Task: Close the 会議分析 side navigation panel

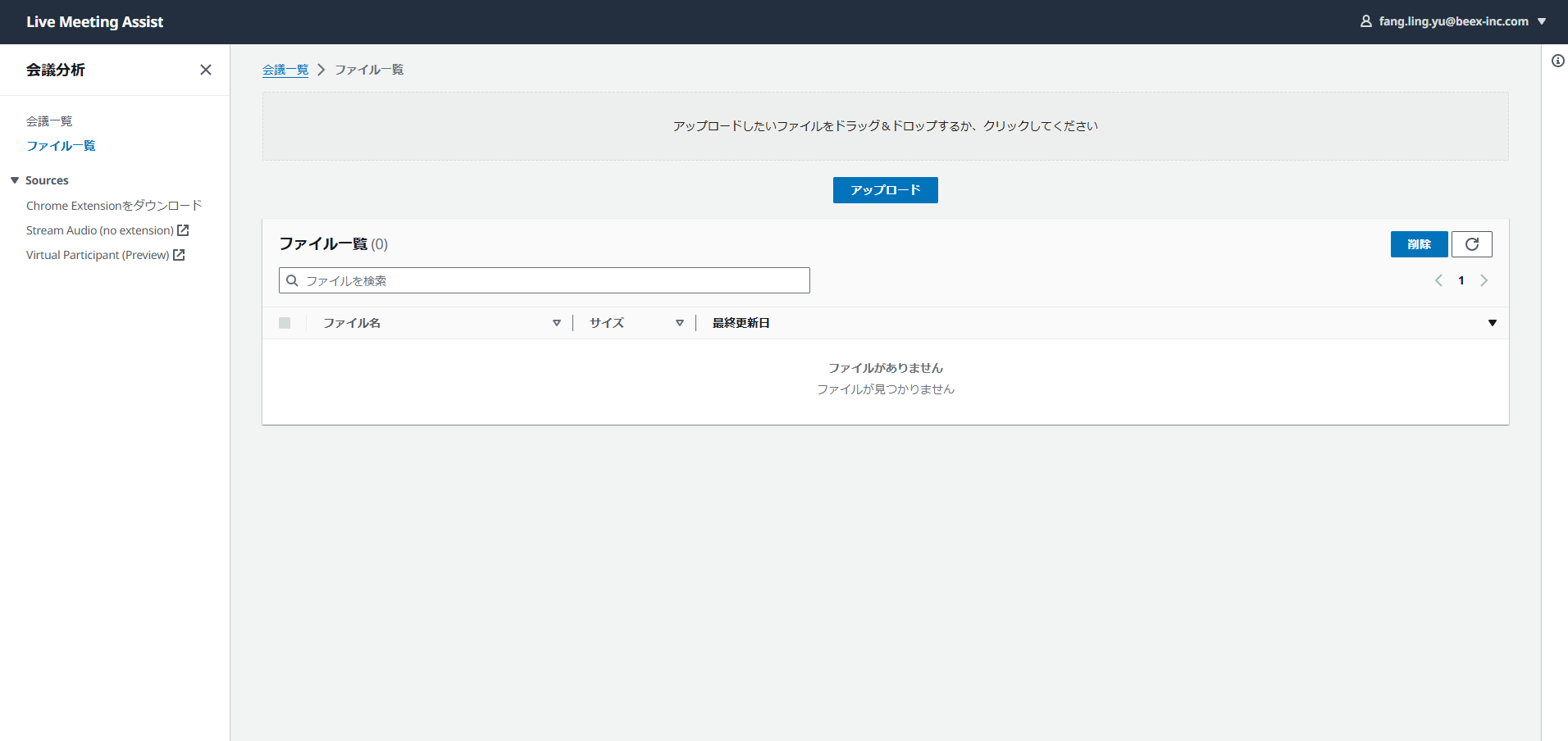Action: coord(206,70)
